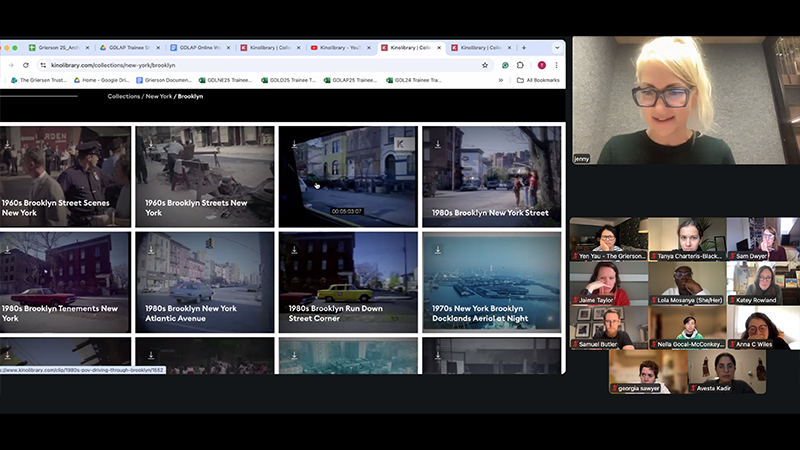Open 1980s Brooklyn Run Down Street Corner clip

point(347,282)
